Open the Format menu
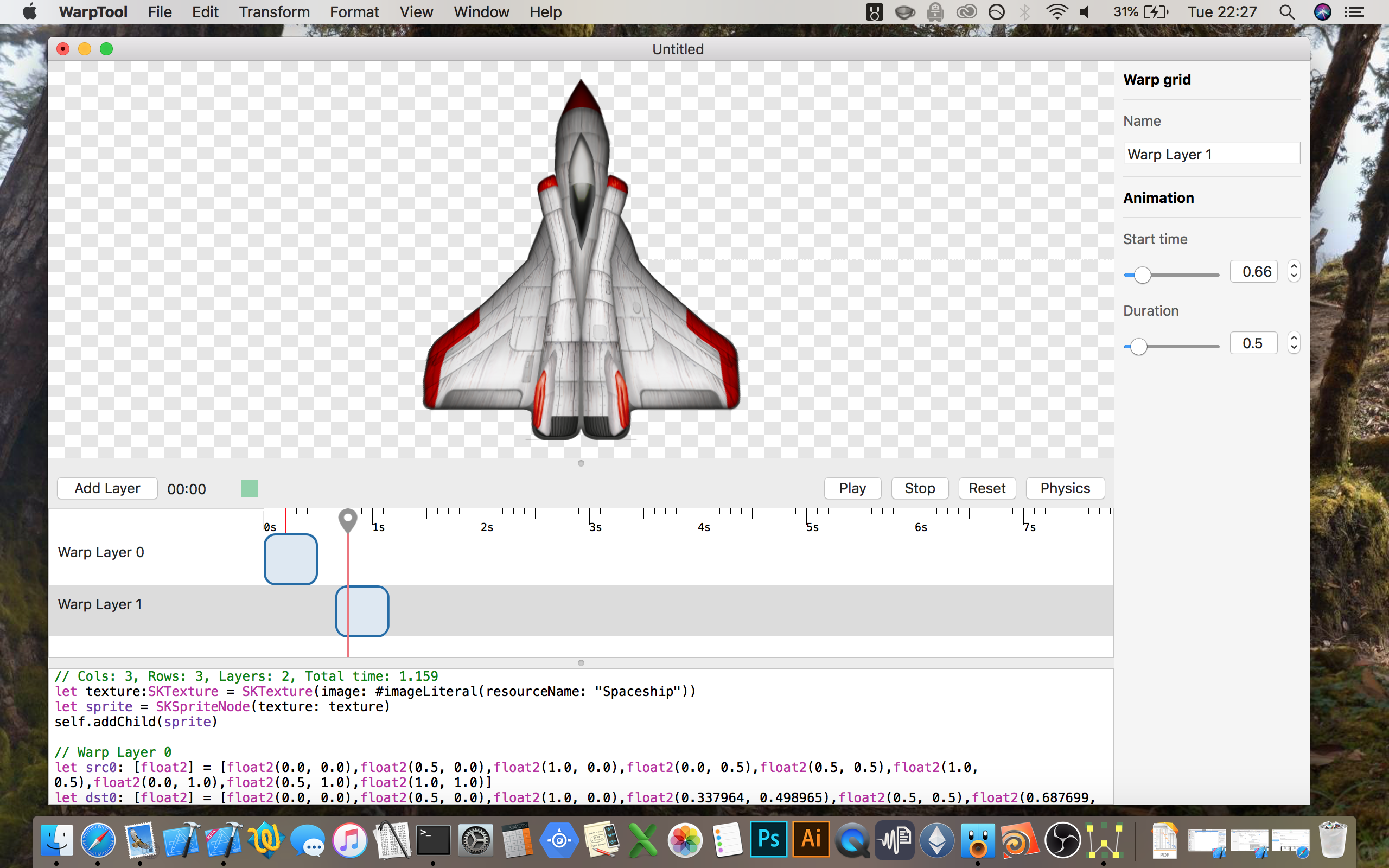 (354, 12)
